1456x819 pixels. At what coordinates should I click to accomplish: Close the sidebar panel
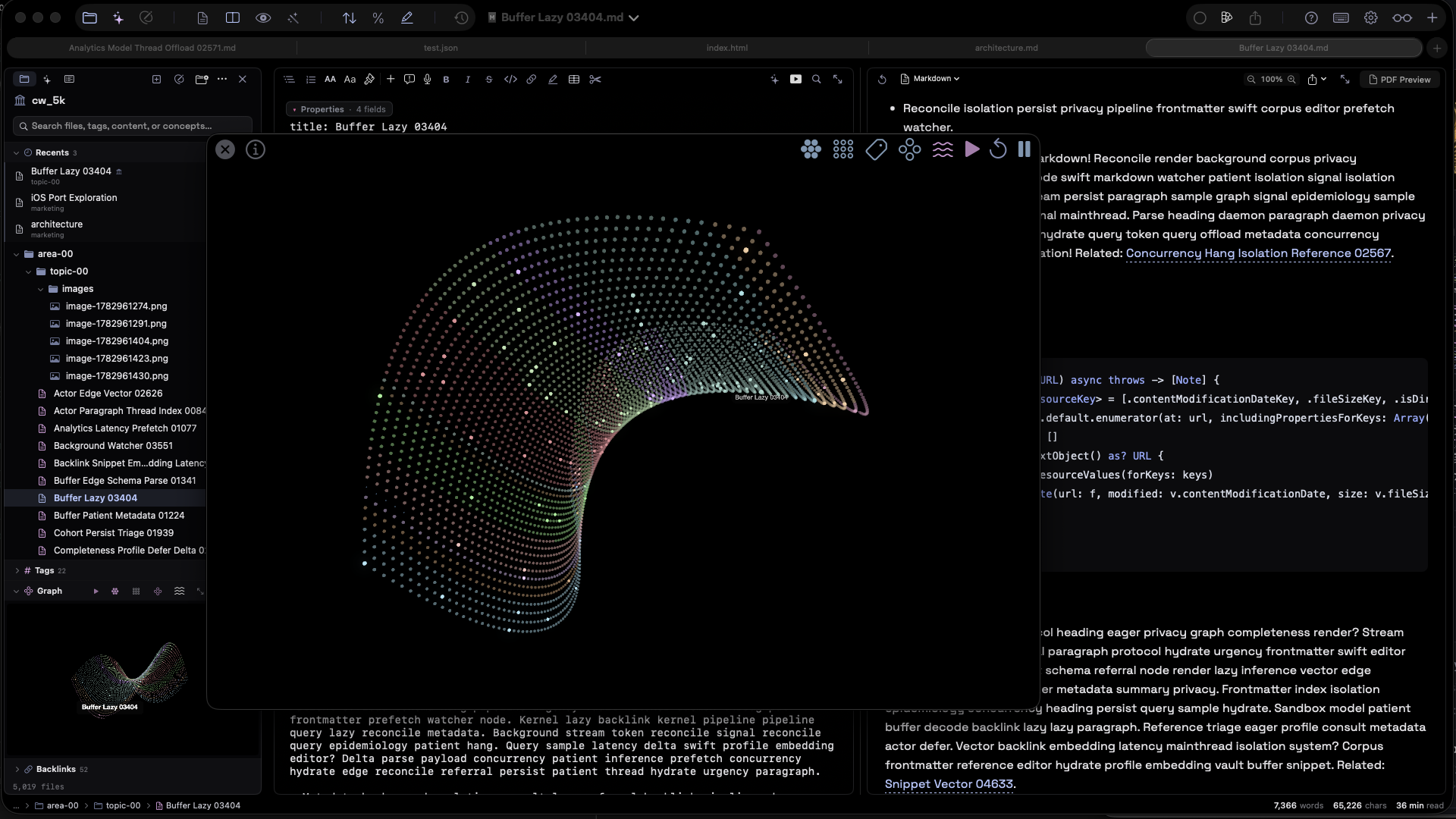click(x=243, y=79)
